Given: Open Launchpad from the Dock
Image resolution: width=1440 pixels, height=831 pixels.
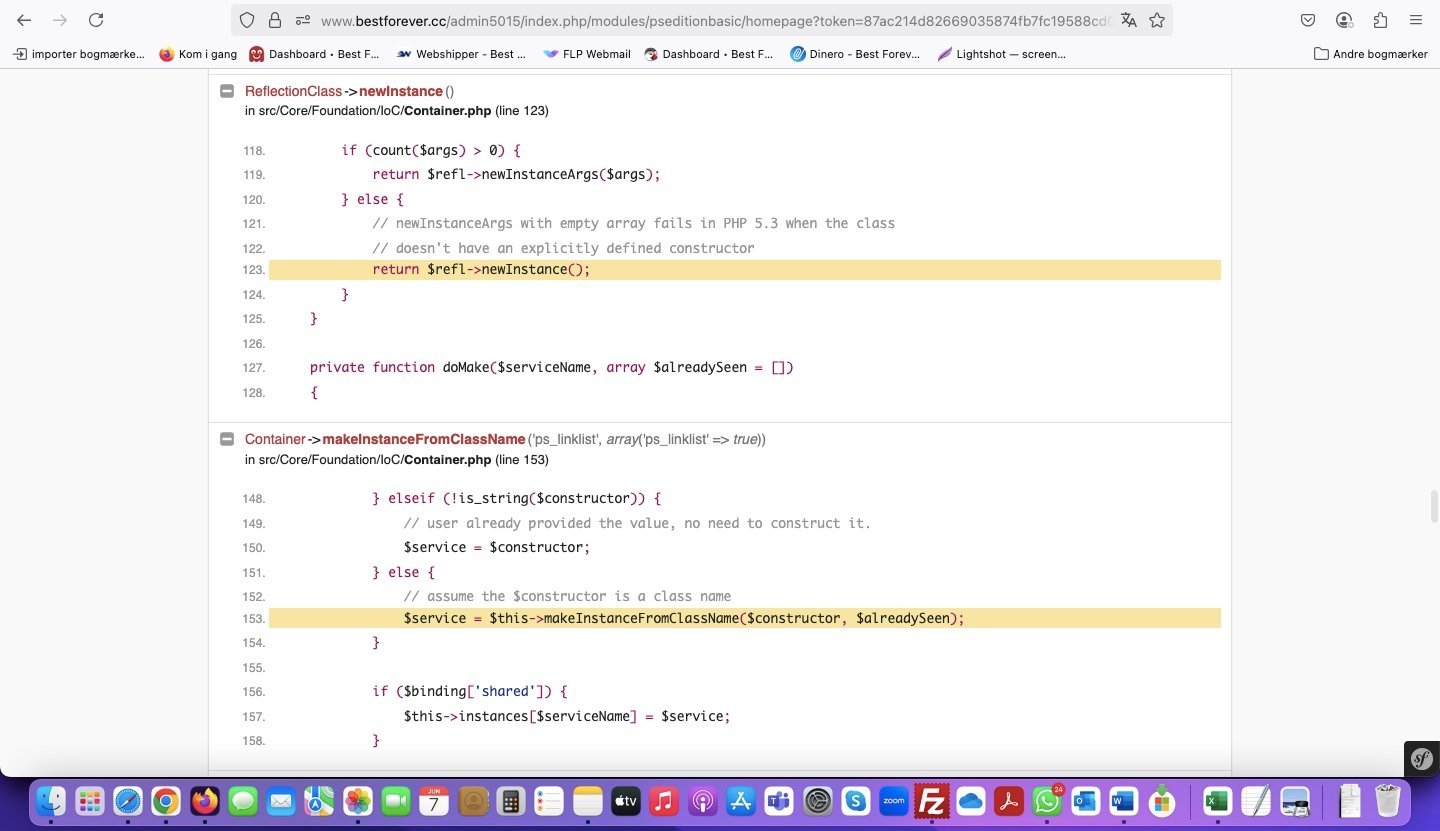Looking at the screenshot, I should (x=90, y=801).
